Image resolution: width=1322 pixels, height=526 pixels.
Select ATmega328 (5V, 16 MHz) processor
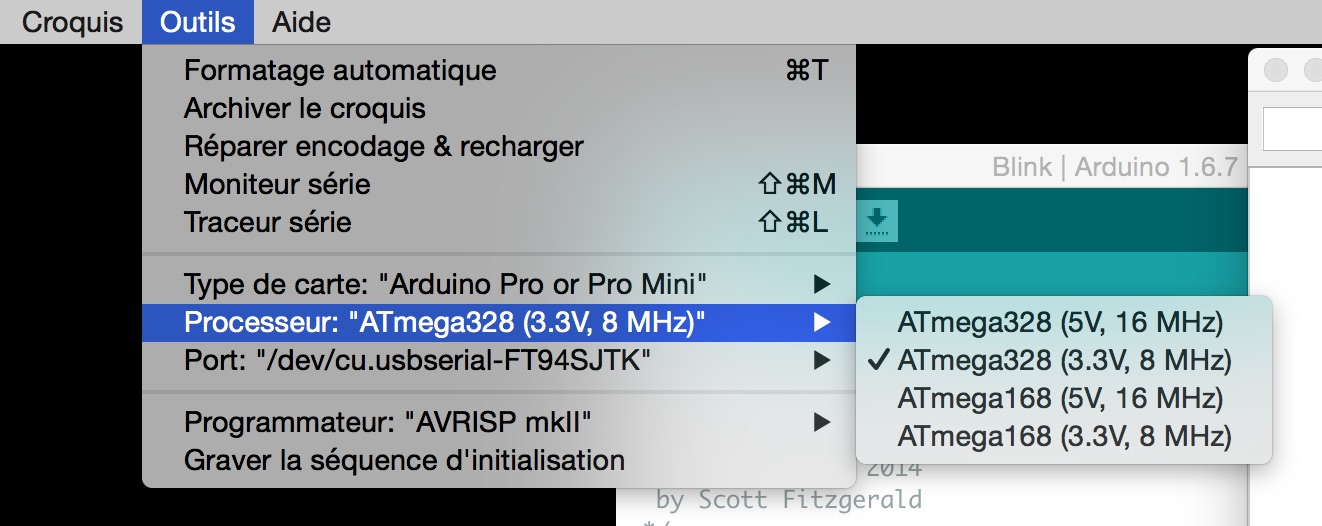[x=1060, y=322]
